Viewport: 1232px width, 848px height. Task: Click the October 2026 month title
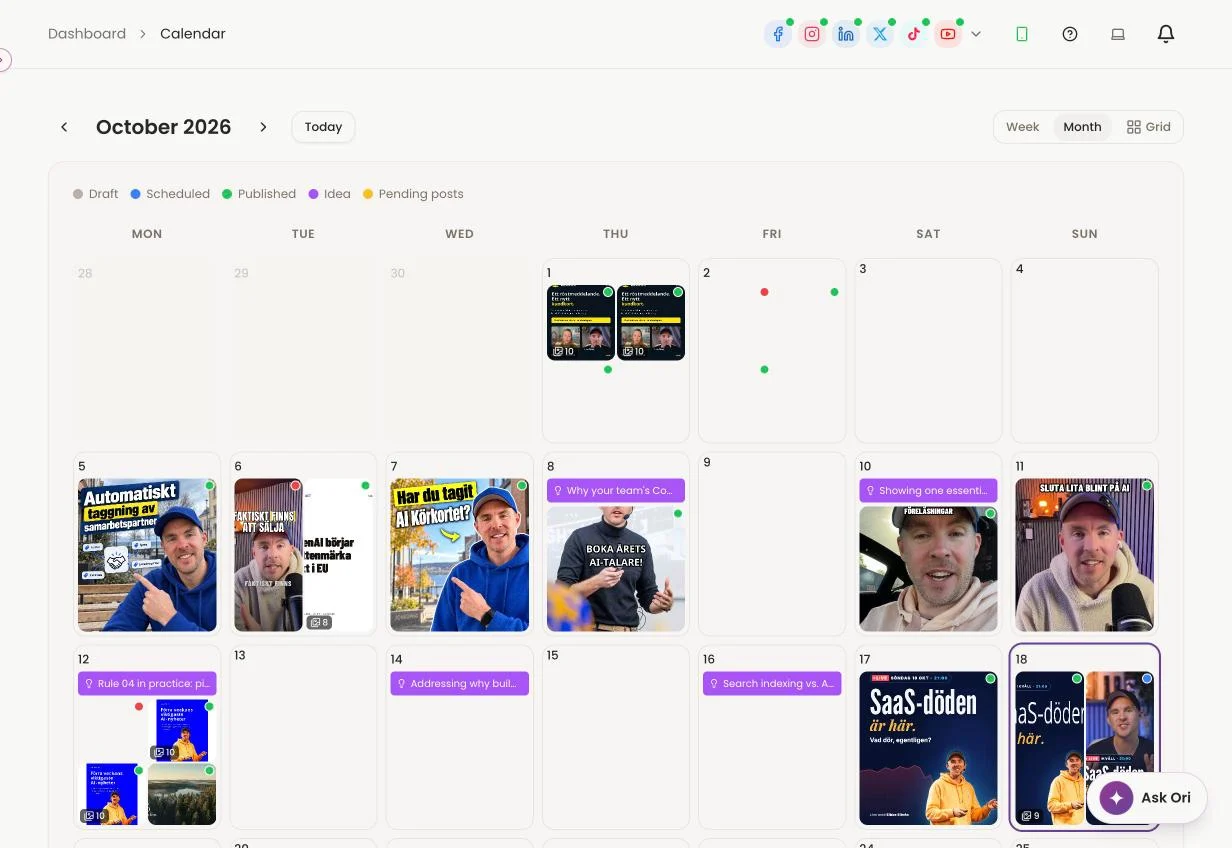click(x=163, y=127)
